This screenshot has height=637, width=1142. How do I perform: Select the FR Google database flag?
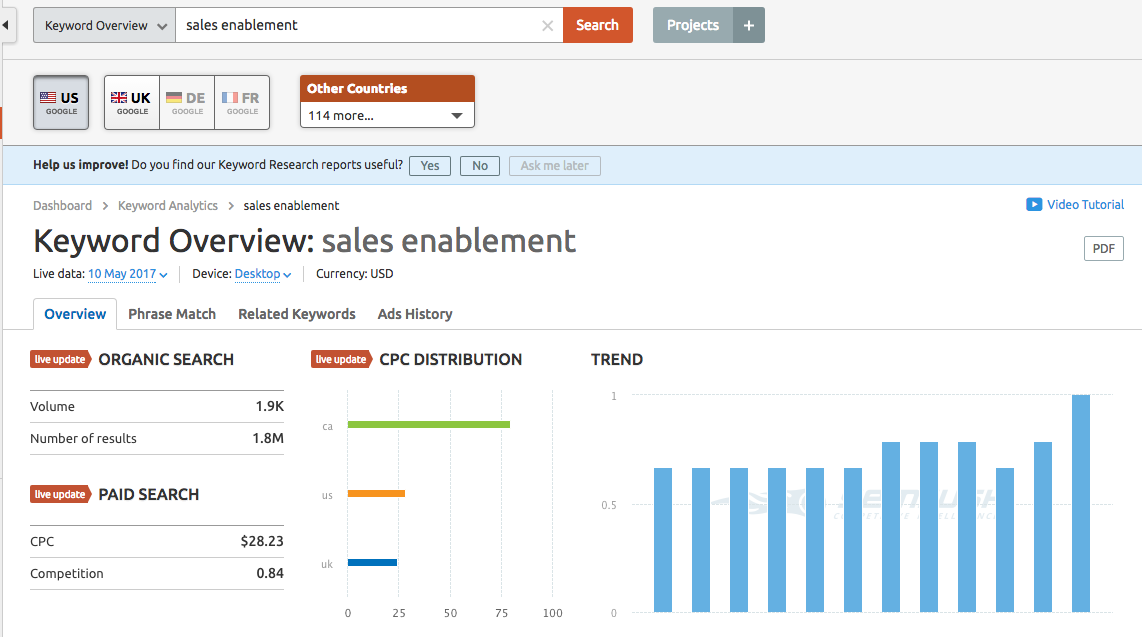click(242, 103)
